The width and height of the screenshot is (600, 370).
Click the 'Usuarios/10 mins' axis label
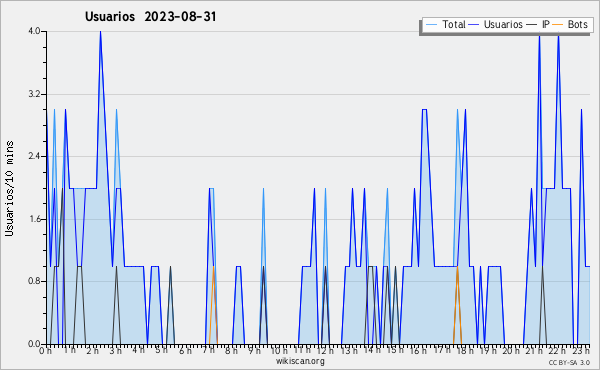(x=9, y=189)
